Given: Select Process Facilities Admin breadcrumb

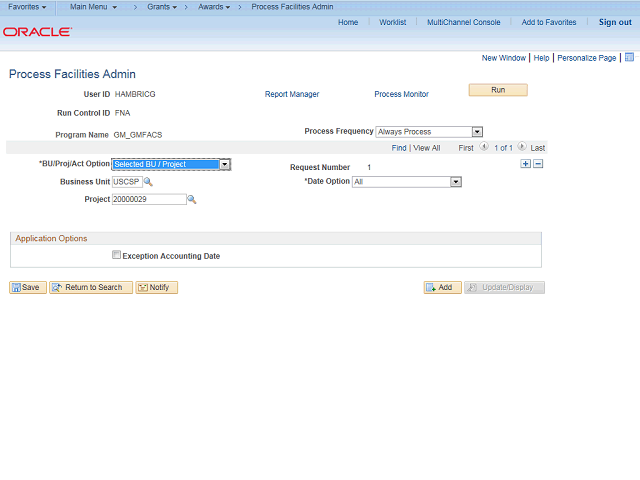Looking at the screenshot, I should [292, 7].
